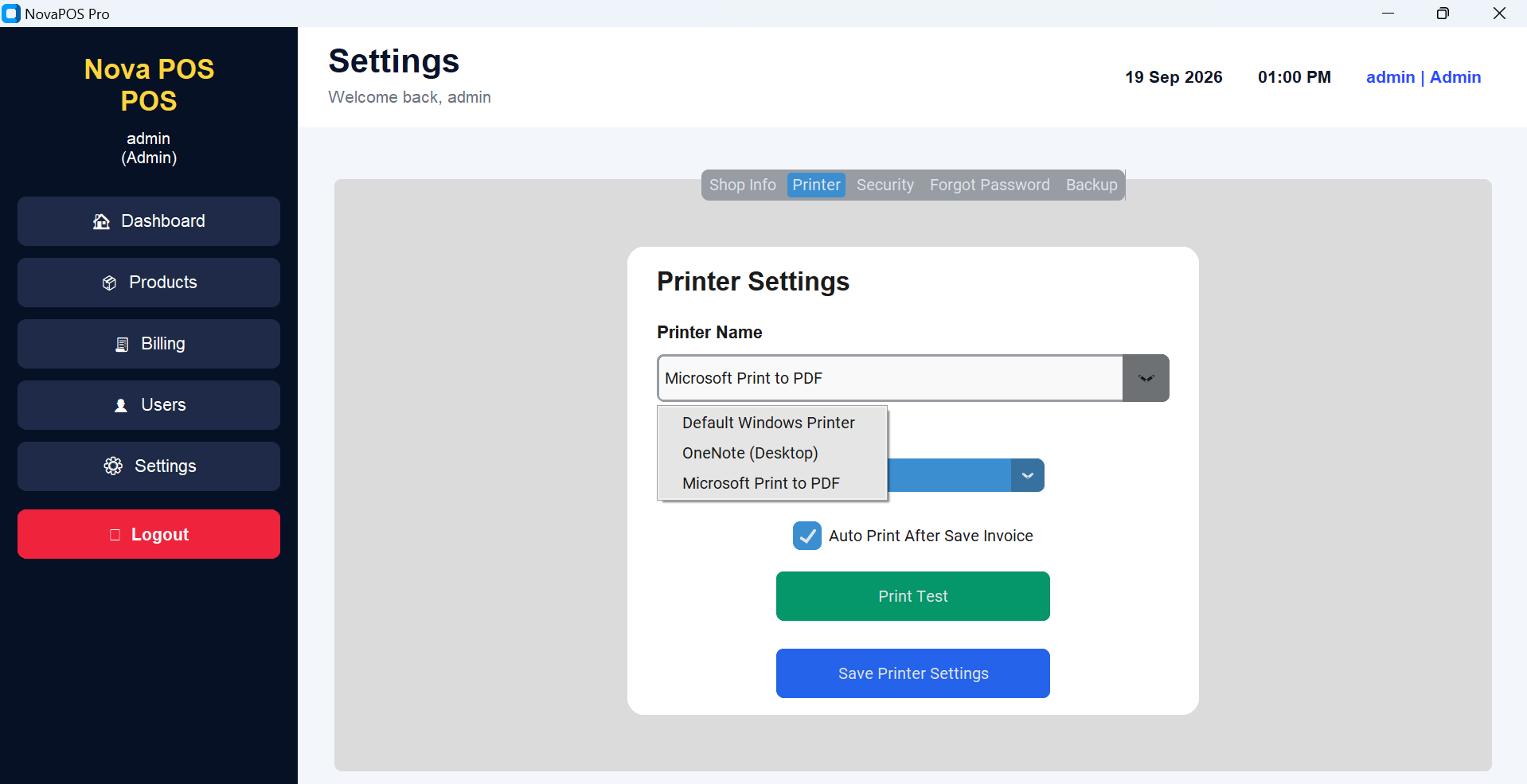Restore down the NovaPOS Pro window
Viewport: 1527px width, 784px height.
[1443, 14]
